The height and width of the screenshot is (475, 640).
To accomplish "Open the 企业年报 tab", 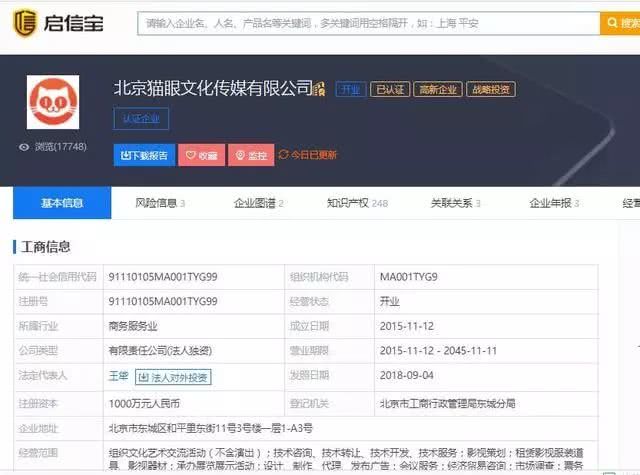I will (x=554, y=203).
